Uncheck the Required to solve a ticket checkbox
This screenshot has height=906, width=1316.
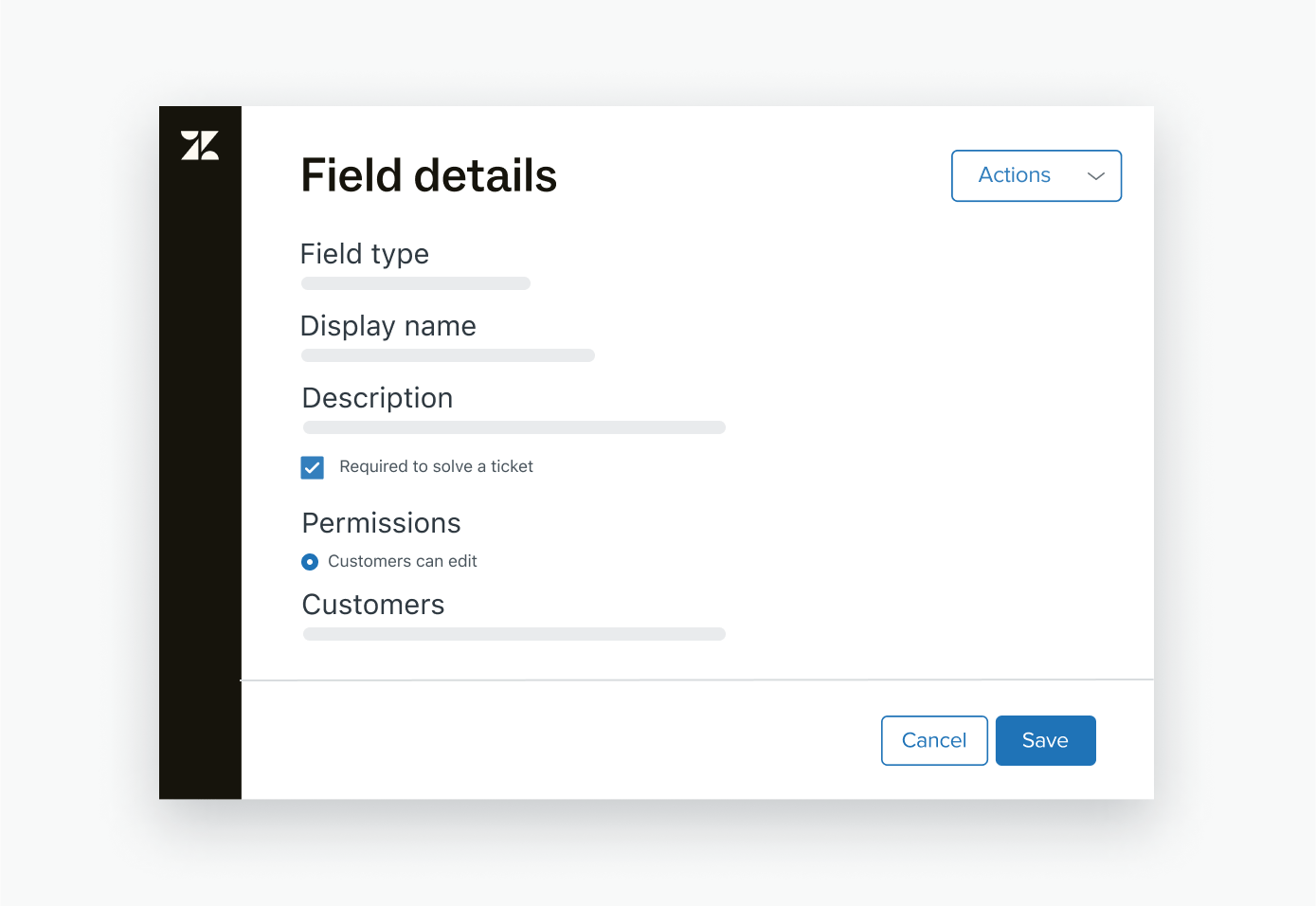tap(313, 467)
